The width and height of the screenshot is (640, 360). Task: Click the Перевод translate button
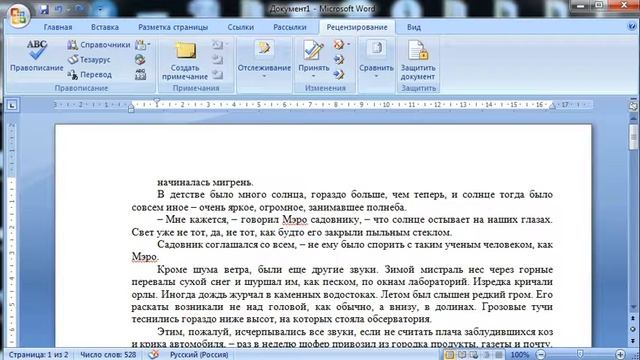[x=90, y=74]
